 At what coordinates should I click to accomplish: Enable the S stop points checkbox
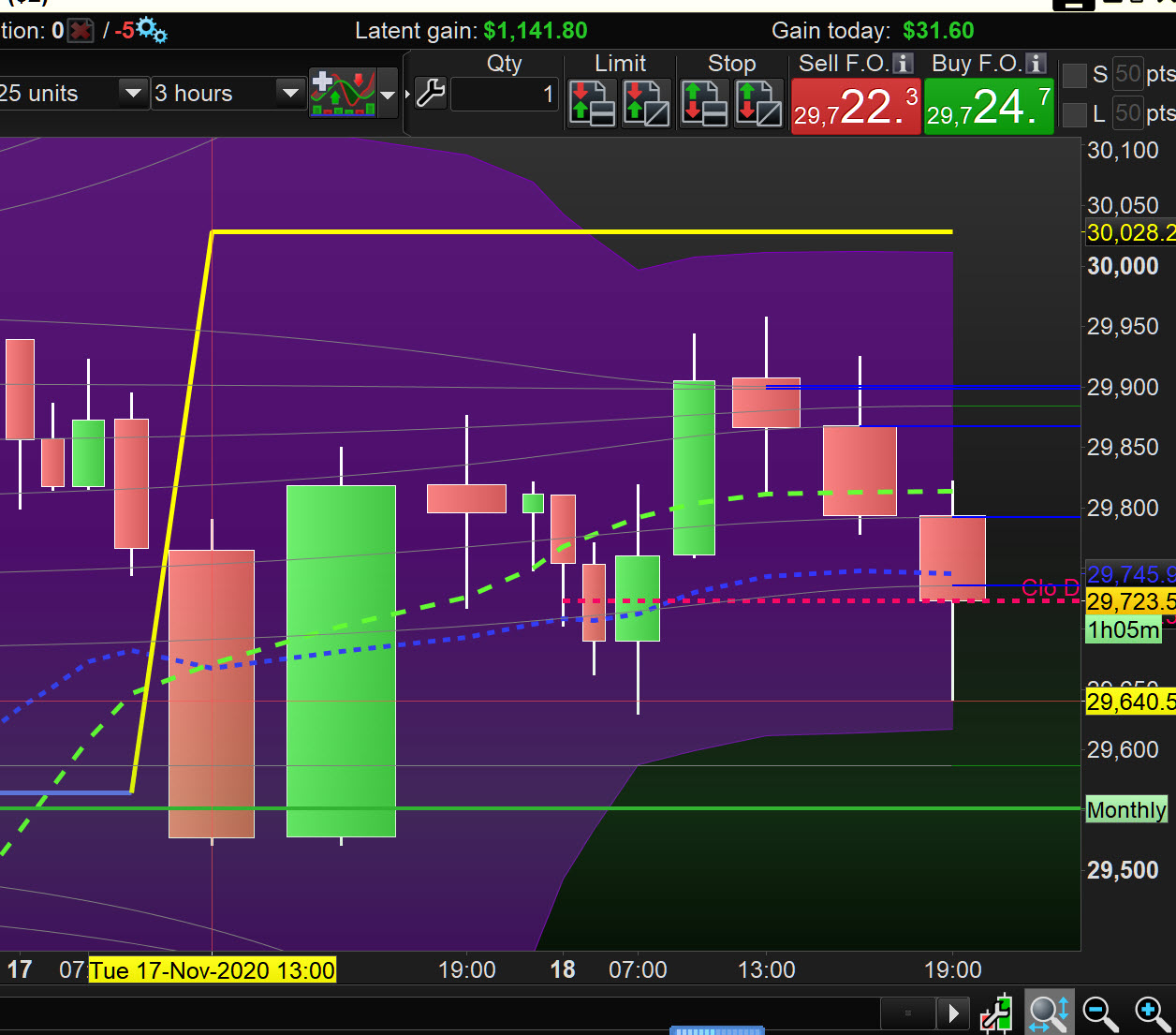[1075, 75]
